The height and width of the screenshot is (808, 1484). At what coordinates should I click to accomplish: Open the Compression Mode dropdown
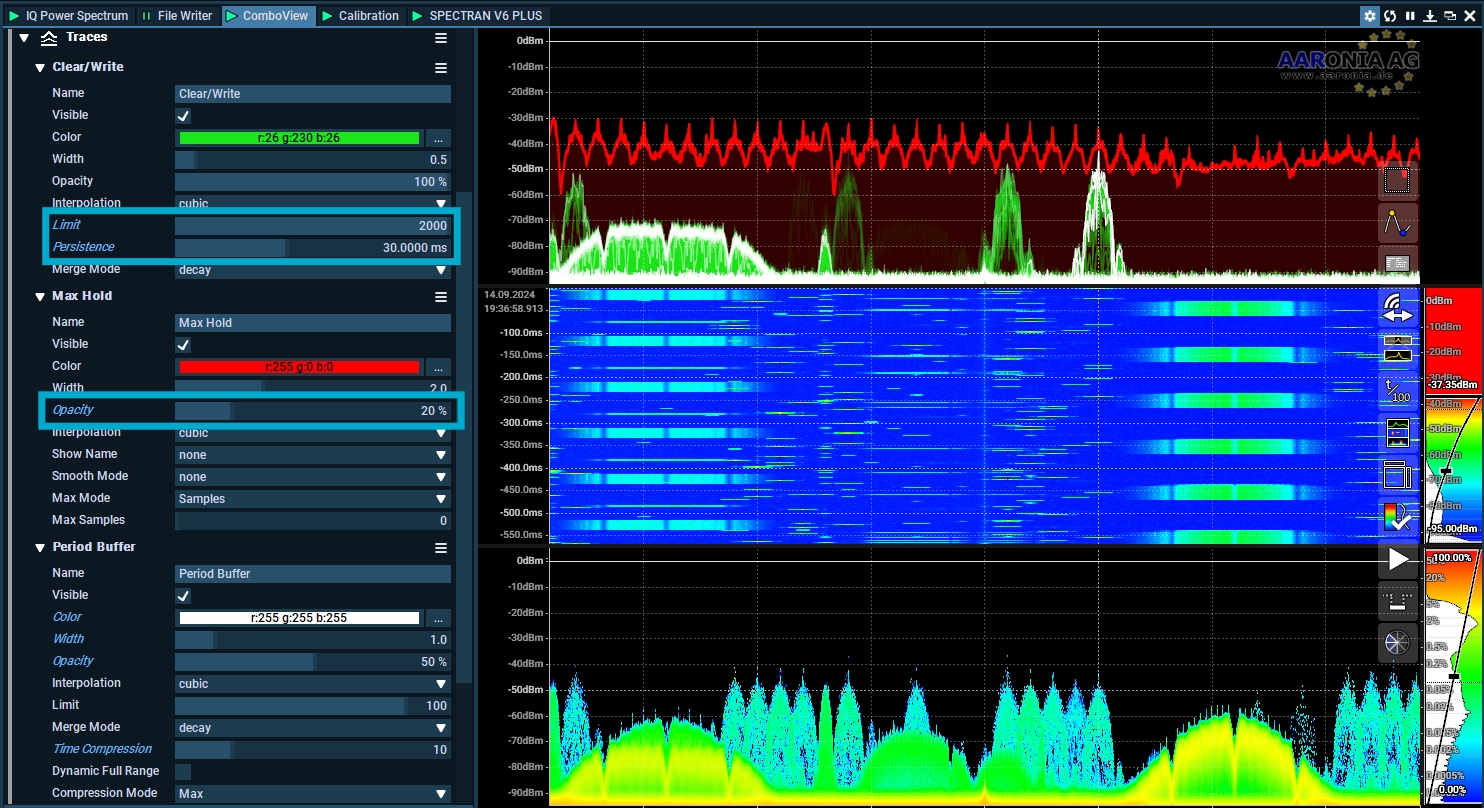[x=312, y=794]
